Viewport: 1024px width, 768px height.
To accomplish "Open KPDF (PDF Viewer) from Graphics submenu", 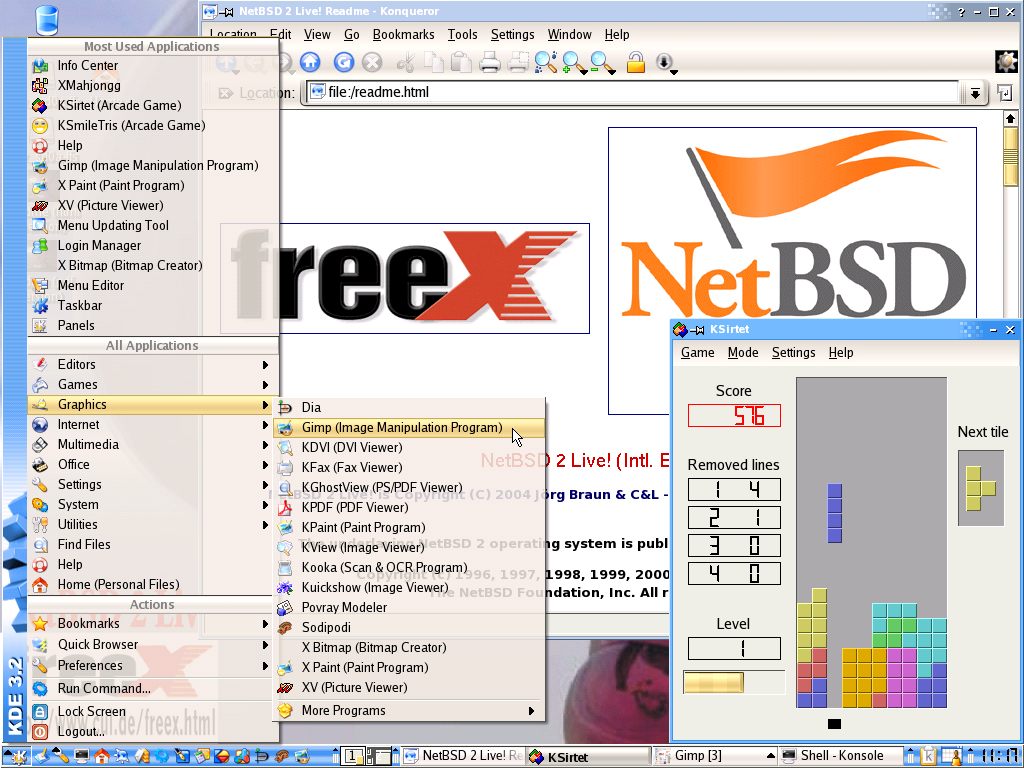I will pyautogui.click(x=409, y=507).
